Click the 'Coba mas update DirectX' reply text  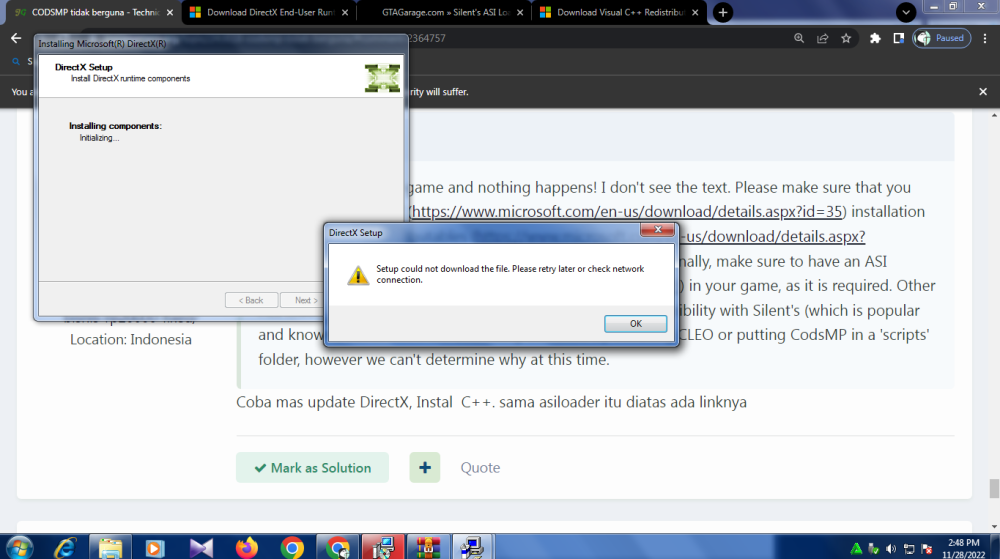click(x=491, y=402)
